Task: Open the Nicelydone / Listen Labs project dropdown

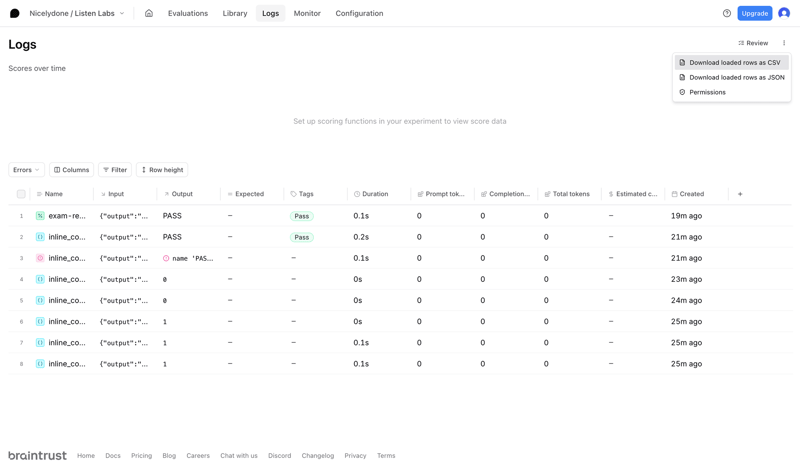Action: [77, 13]
